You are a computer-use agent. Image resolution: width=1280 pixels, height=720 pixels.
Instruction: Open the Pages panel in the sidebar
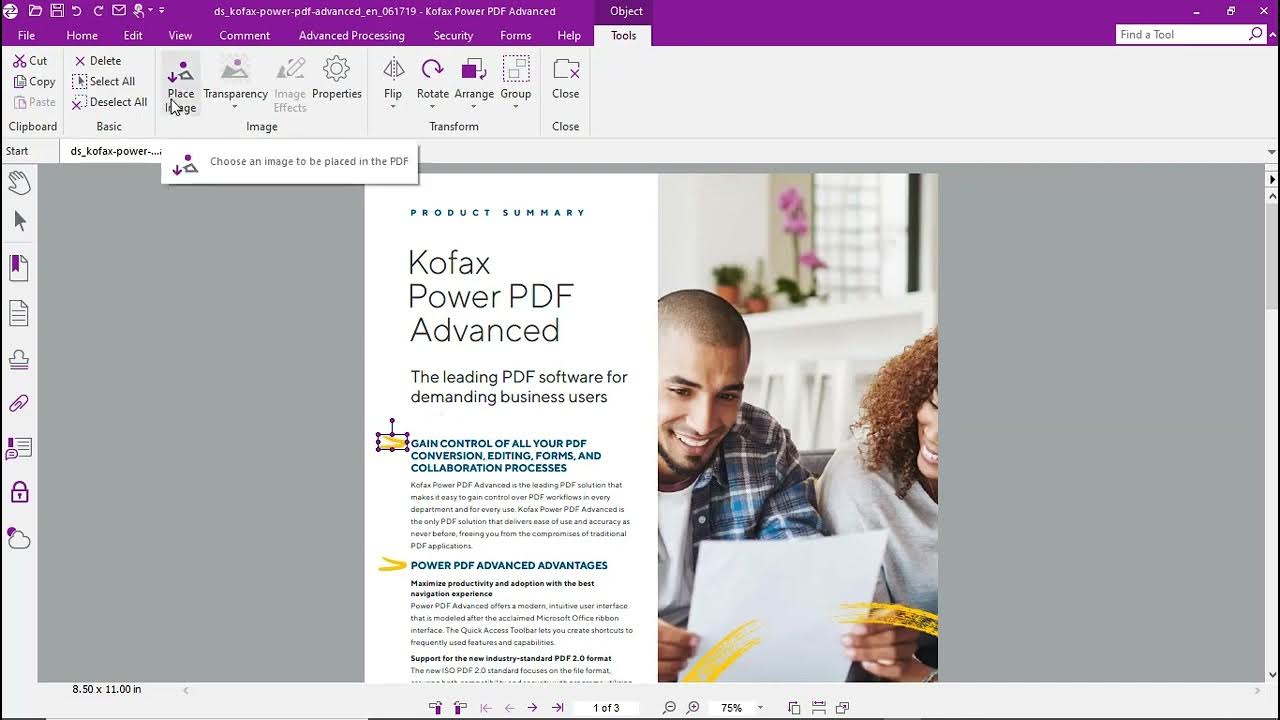point(19,314)
